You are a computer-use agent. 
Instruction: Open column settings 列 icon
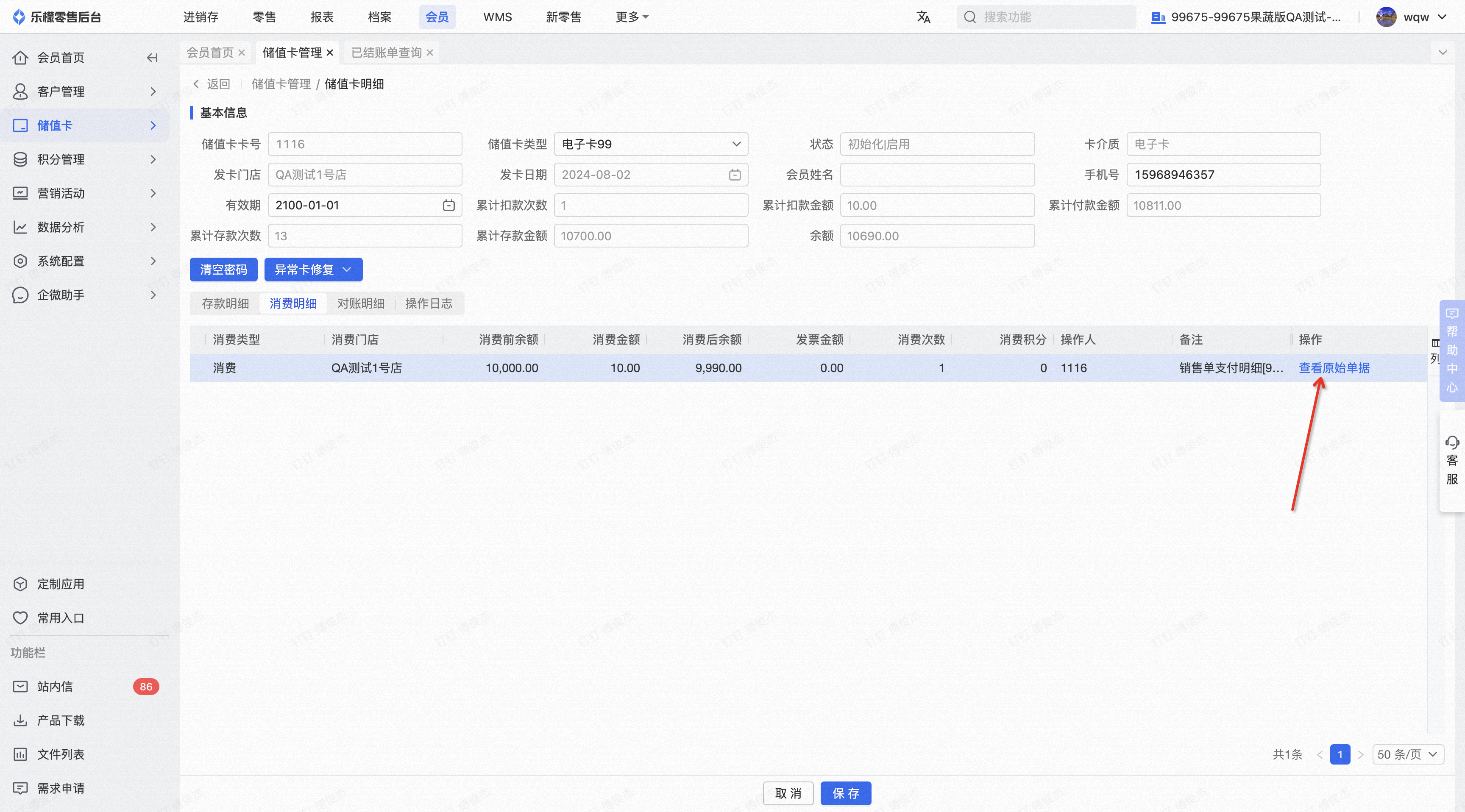[x=1435, y=351]
